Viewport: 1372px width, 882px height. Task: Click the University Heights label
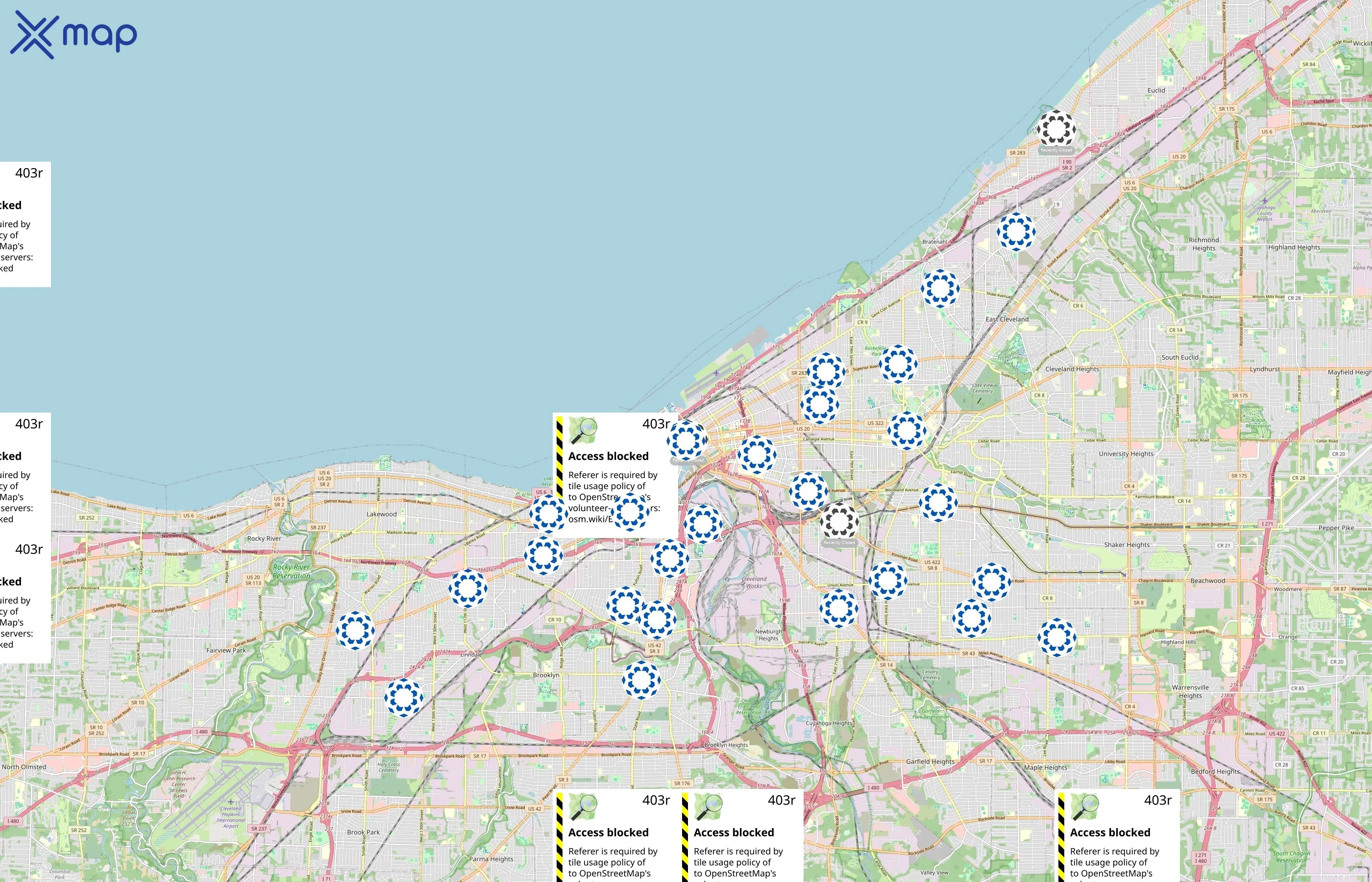[x=1126, y=454]
